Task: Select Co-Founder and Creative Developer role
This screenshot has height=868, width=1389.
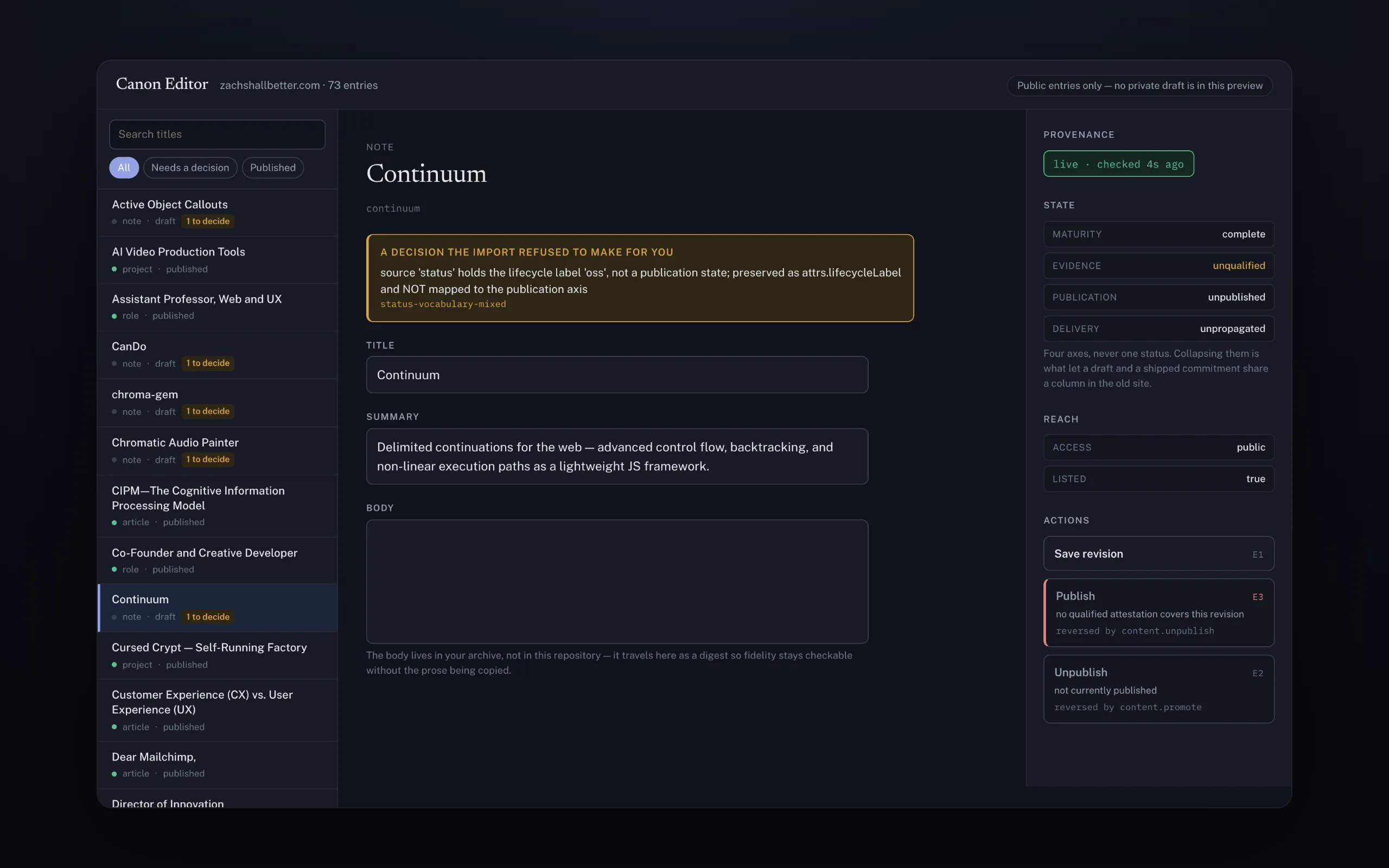Action: coord(218,561)
